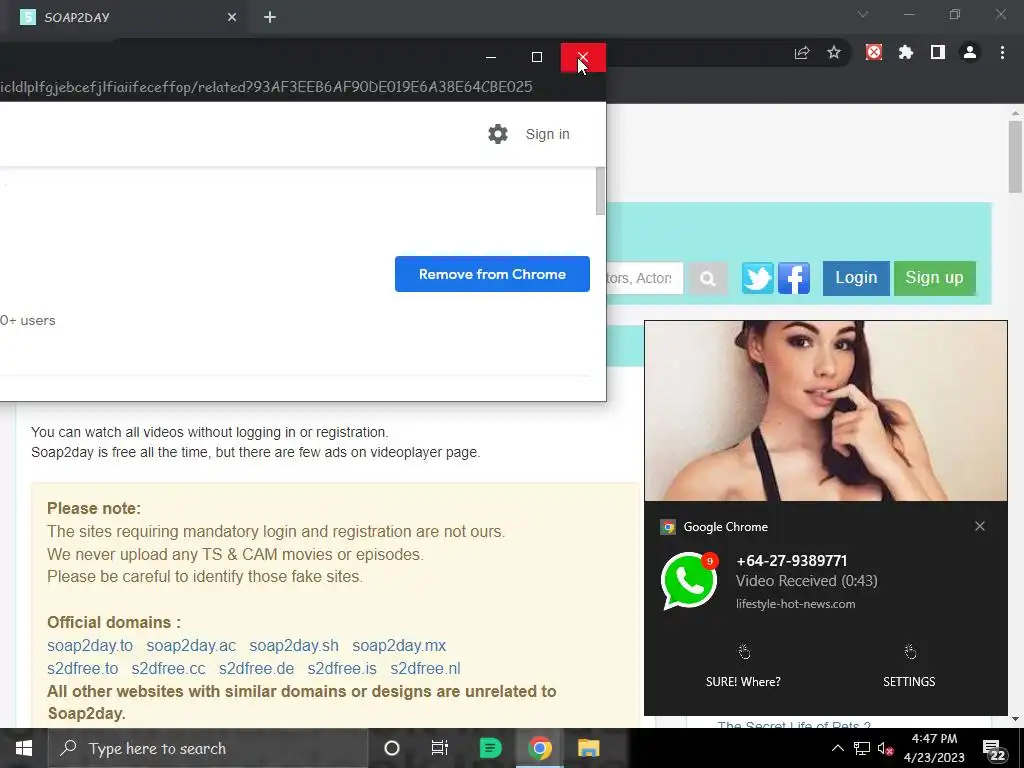Open the s2dfree.nl link

coord(425,669)
